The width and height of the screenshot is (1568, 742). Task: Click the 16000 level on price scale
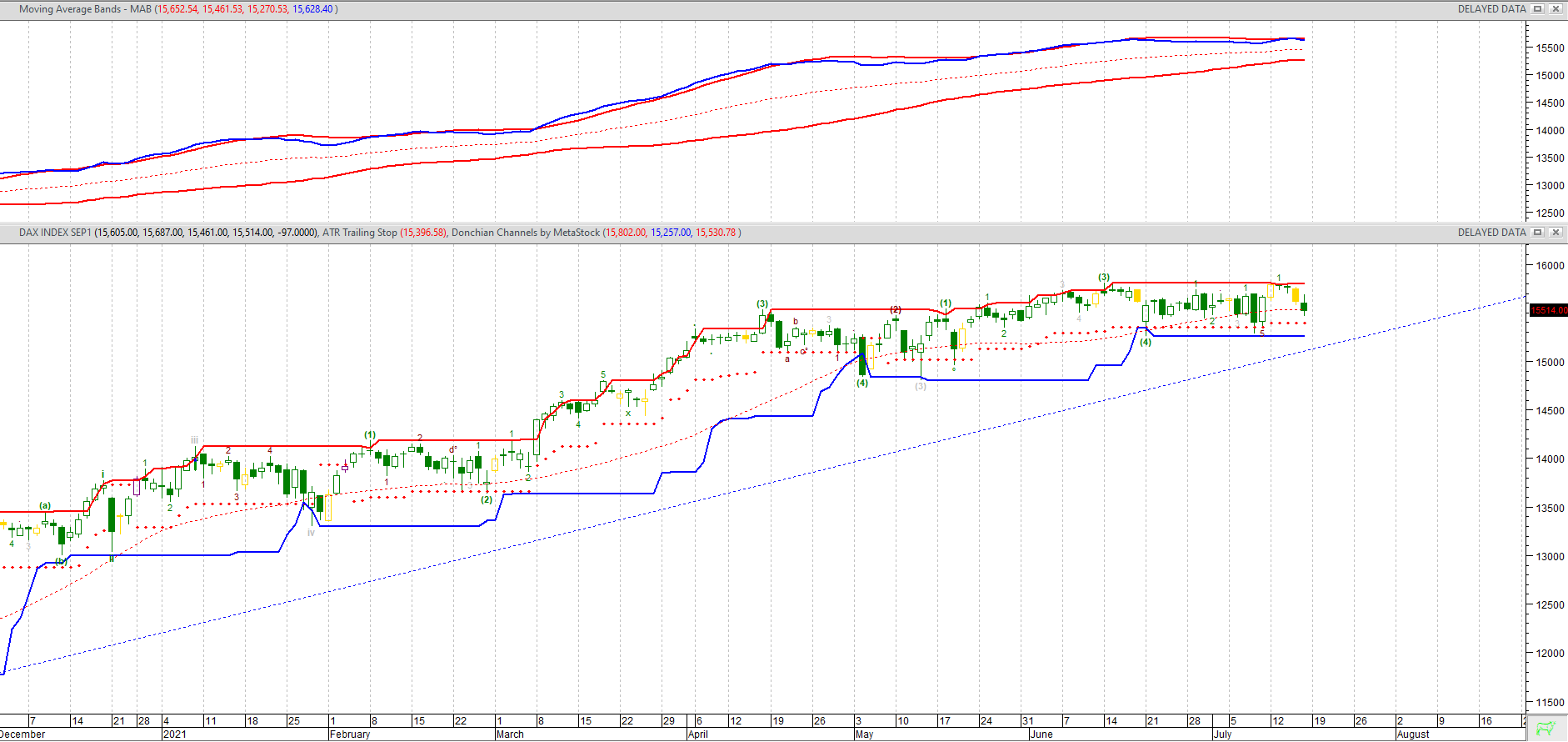coord(1550,266)
